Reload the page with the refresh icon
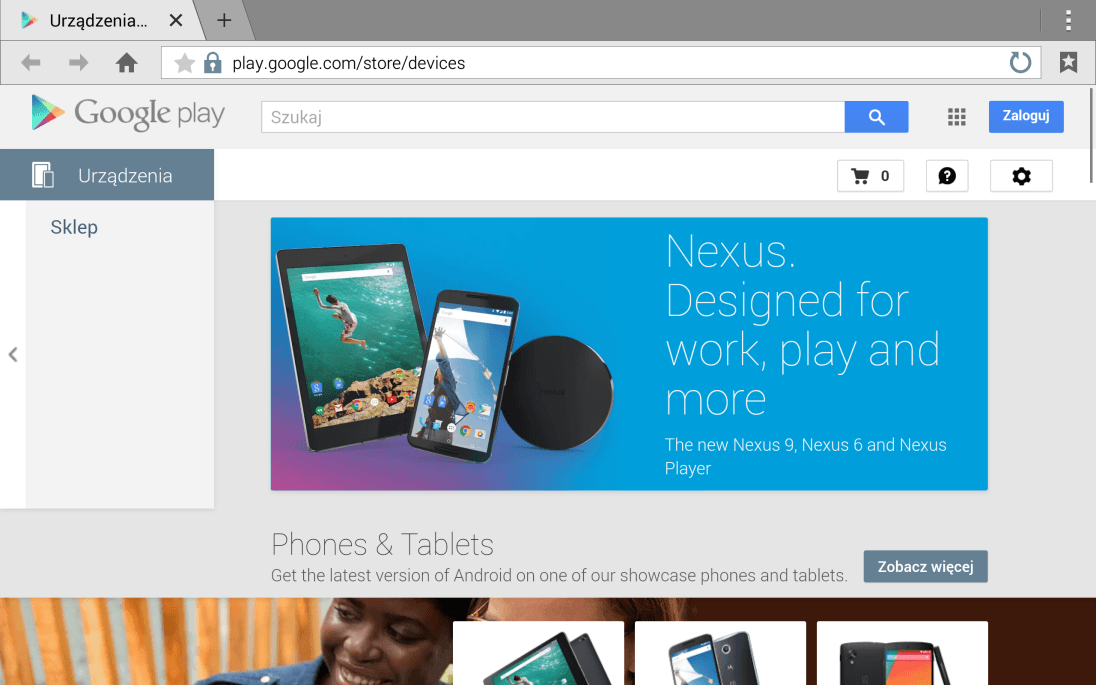This screenshot has width=1096, height=685. (x=1020, y=63)
